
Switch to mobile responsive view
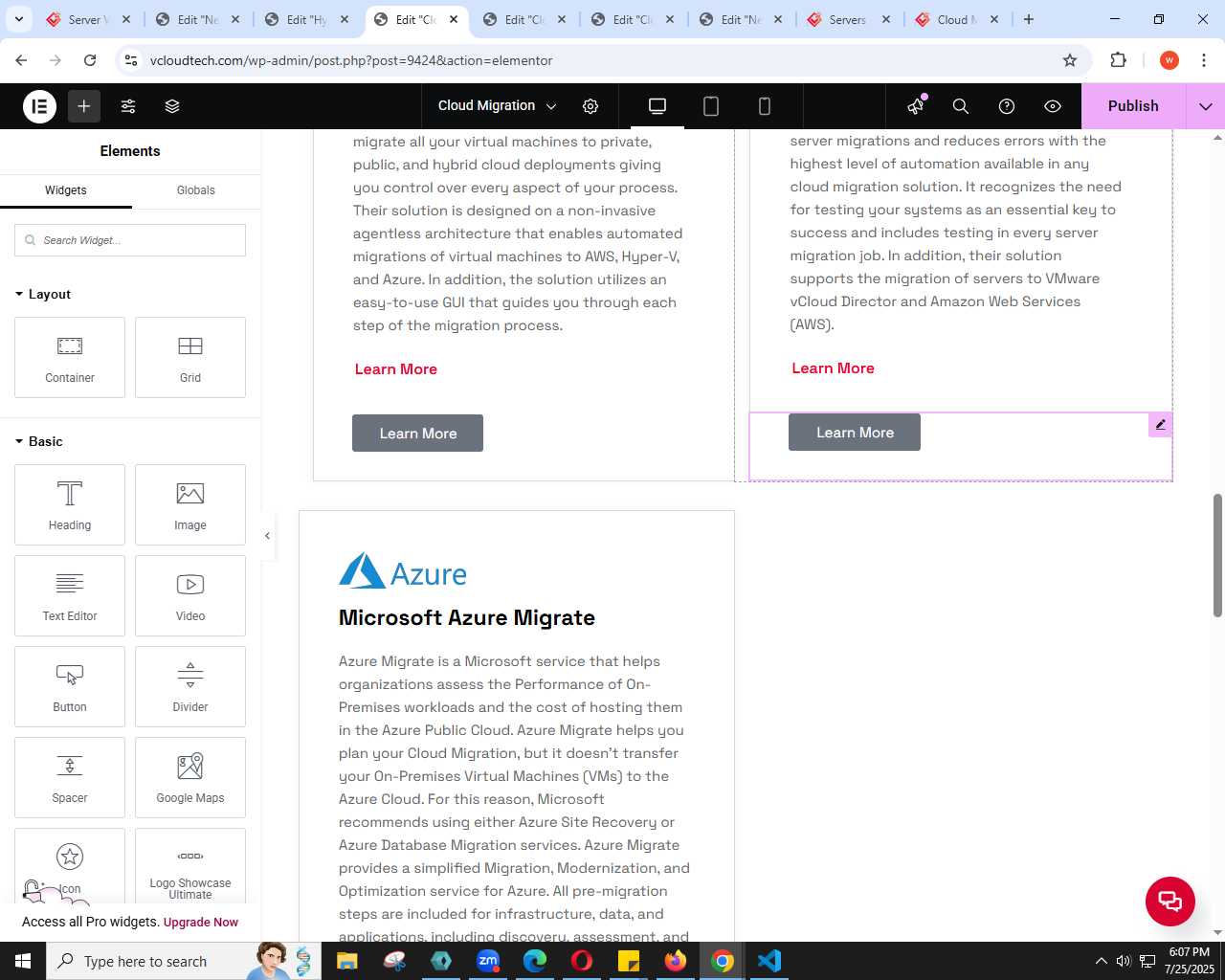(x=765, y=106)
